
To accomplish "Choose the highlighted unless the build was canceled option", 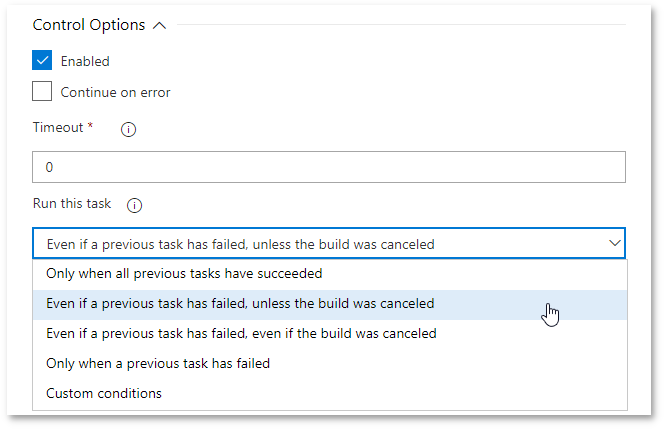I will click(240, 302).
